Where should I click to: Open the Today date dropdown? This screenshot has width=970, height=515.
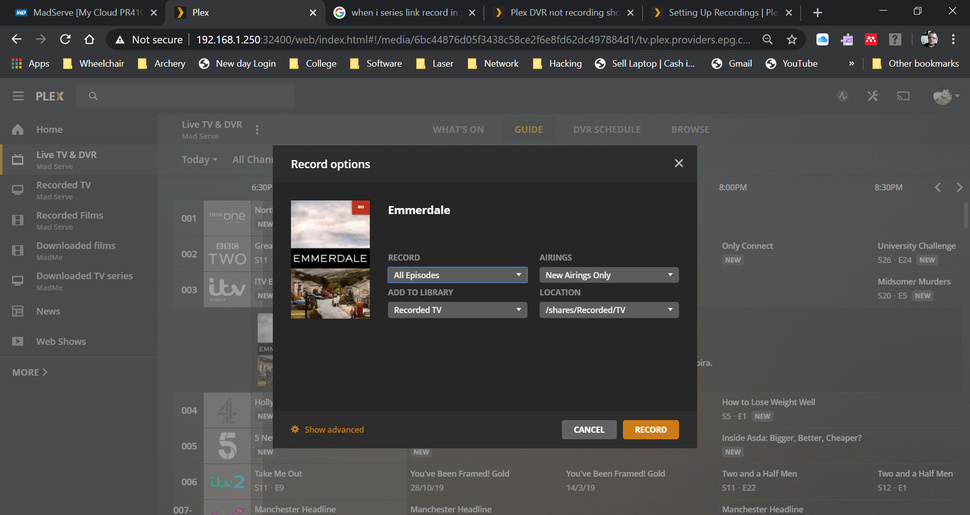(199, 159)
